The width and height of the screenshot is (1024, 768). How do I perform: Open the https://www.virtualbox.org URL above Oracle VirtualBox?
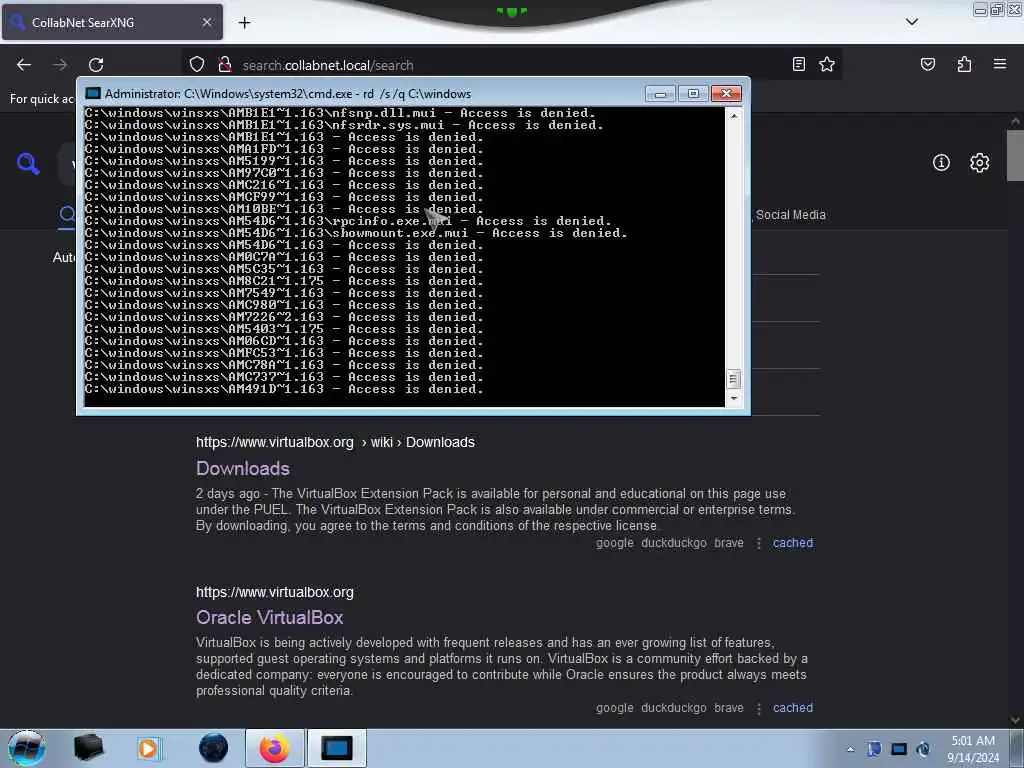pyautogui.click(x=274, y=592)
